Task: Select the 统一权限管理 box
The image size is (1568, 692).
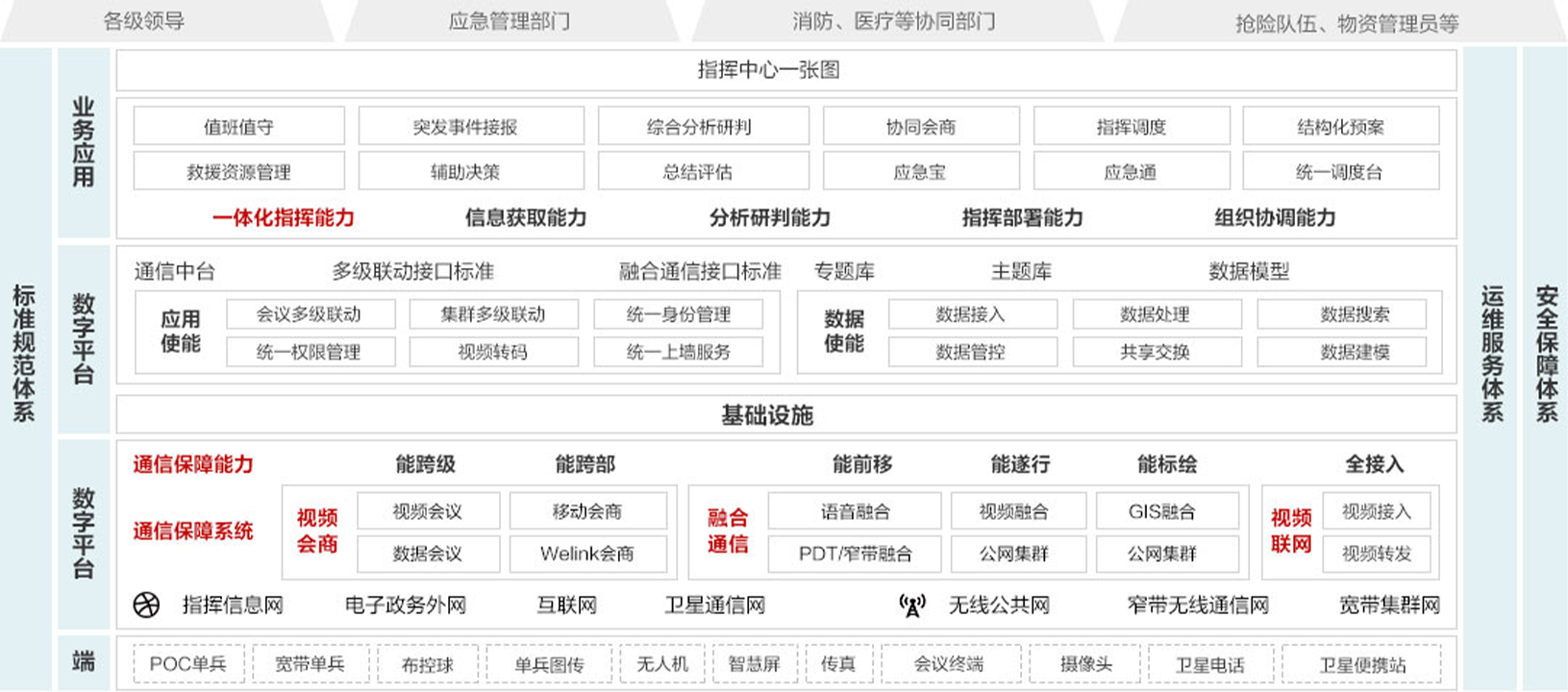Action: coord(311,352)
